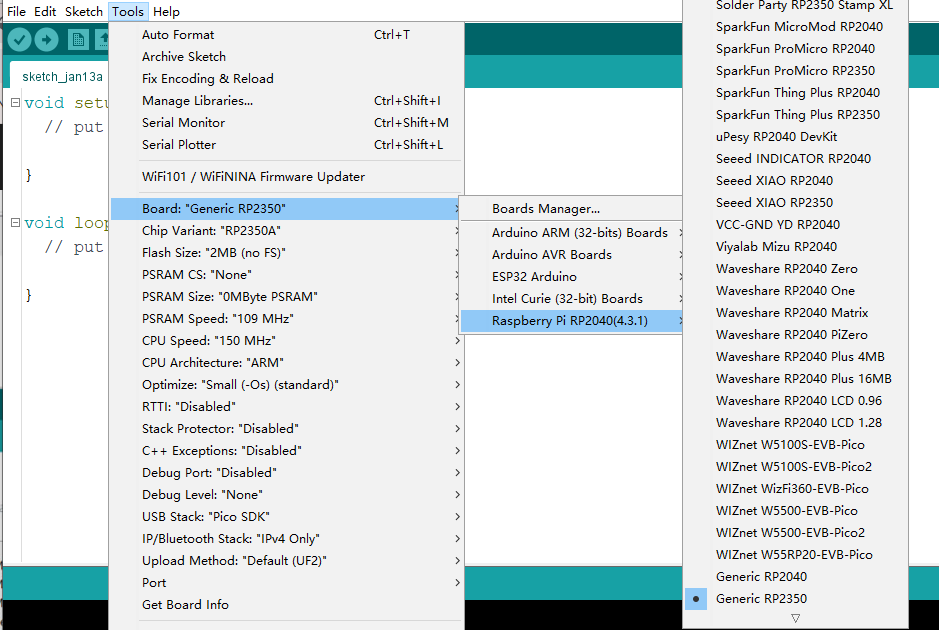This screenshot has height=630, width=939.
Task: Select SparkFun ProMicro RP2350 board
Action: [x=796, y=71]
